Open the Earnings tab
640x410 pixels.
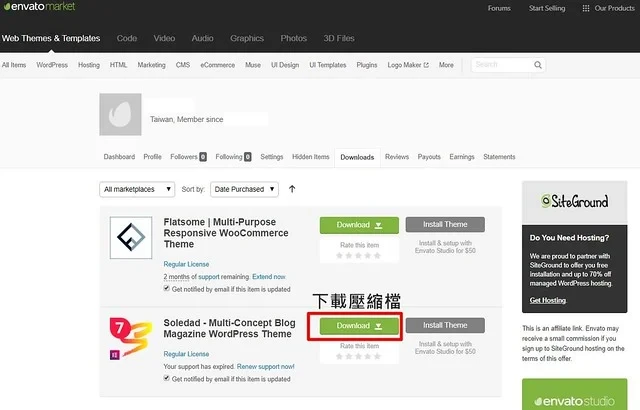tap(462, 157)
